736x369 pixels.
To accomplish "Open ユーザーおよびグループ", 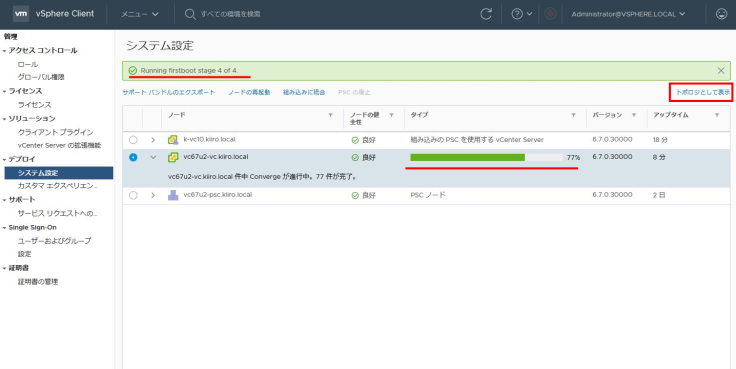I will pos(54,241).
